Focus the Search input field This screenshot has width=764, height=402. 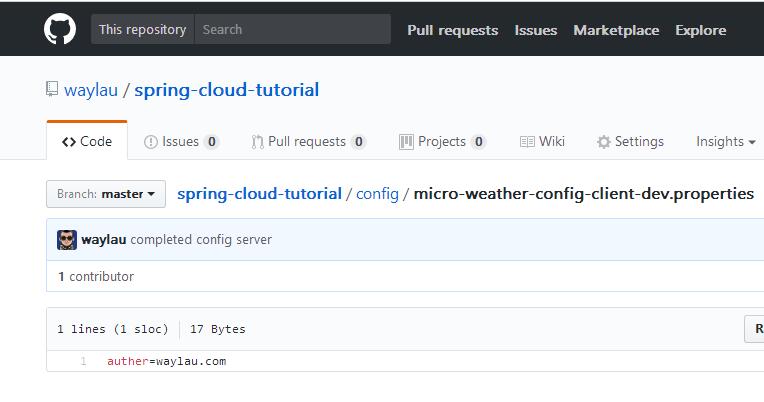point(292,30)
